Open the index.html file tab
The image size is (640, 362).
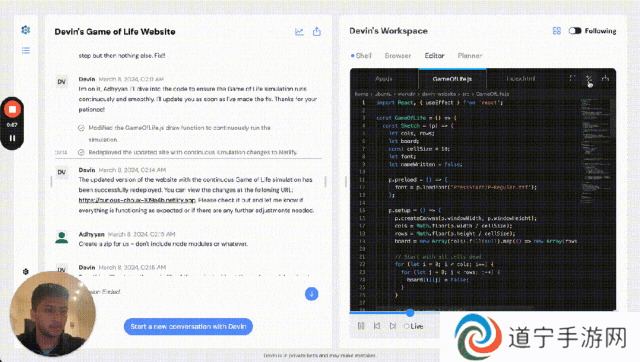coord(520,78)
